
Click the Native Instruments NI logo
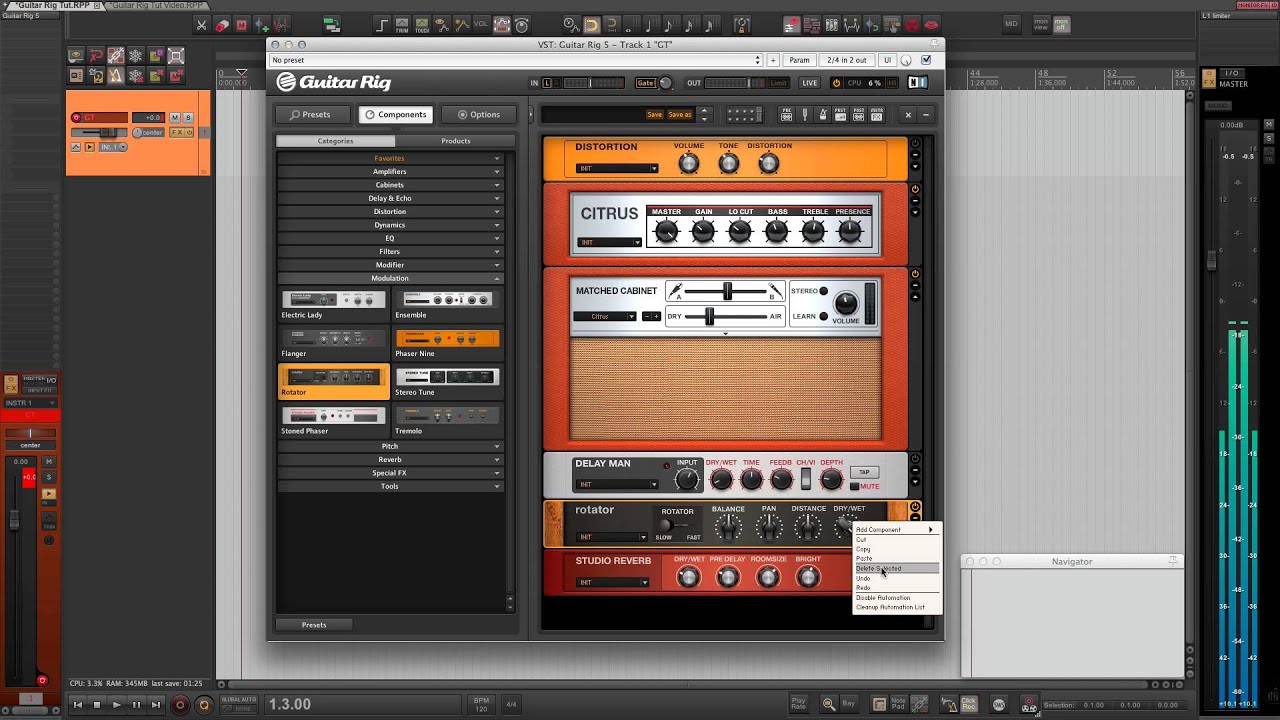point(918,82)
